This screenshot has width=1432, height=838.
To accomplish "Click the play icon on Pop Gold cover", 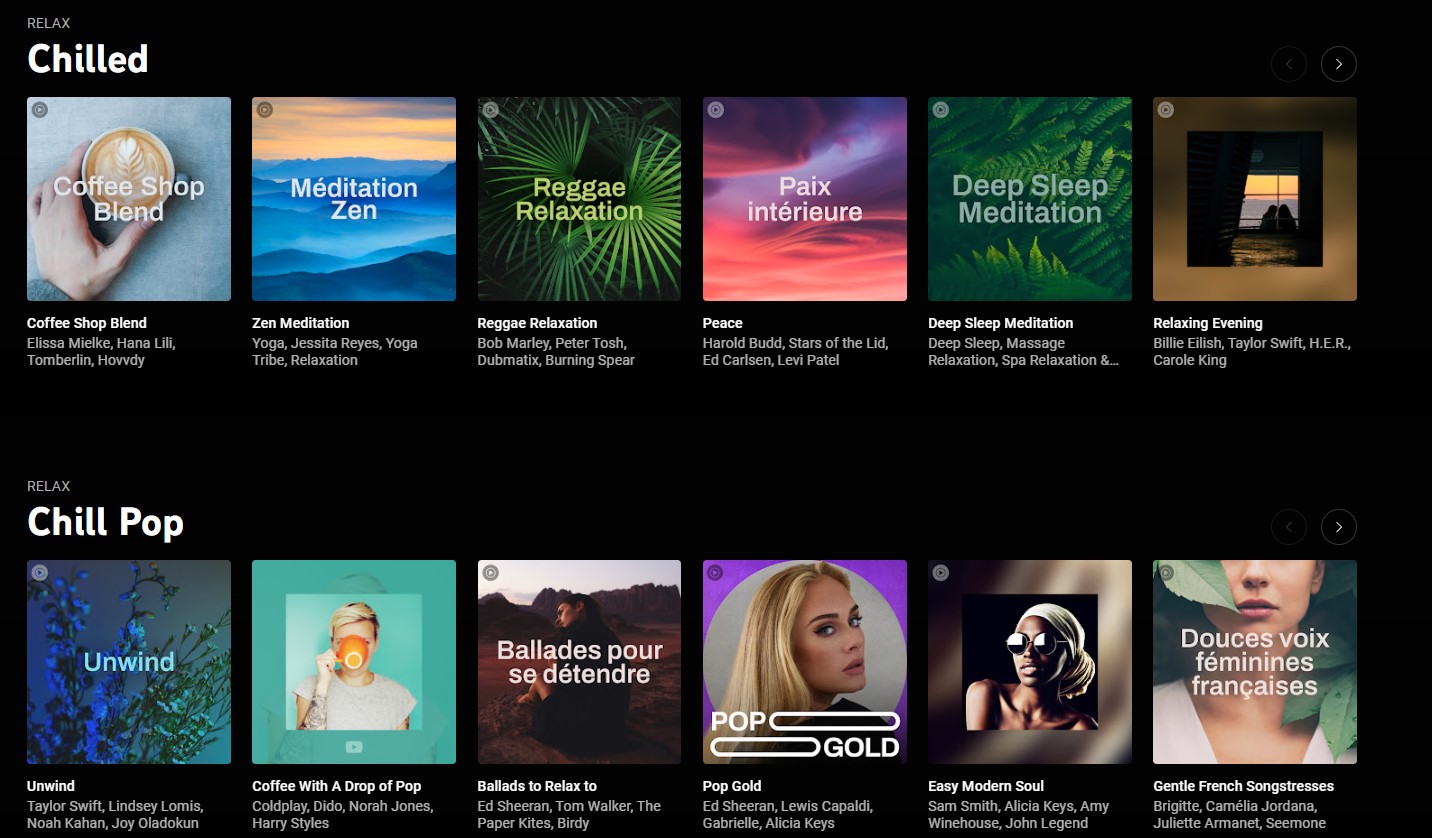I will (715, 573).
